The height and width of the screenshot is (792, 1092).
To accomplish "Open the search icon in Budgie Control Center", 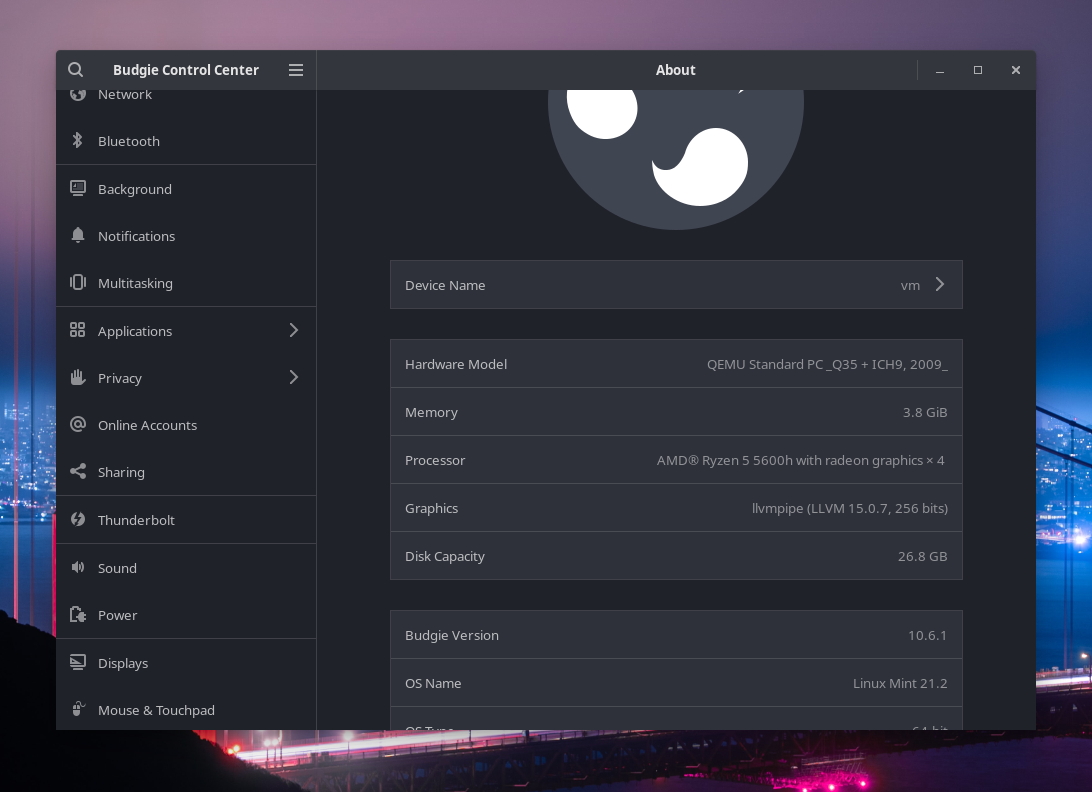I will click(x=76, y=70).
